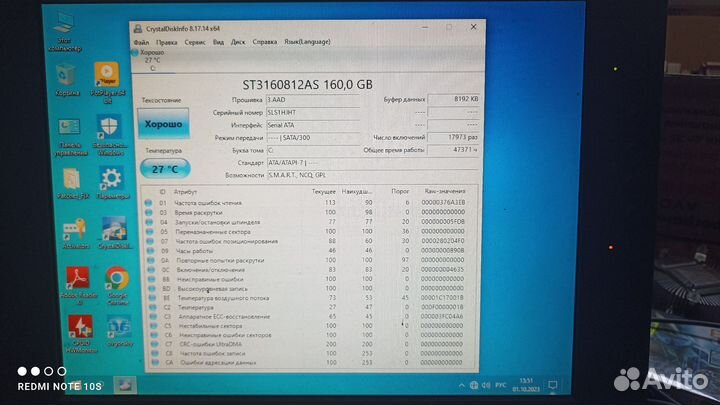Image resolution: width=720 pixels, height=405 pixels.
Task: Click status icon of Нестабильные сектора row
Action: 154,326
